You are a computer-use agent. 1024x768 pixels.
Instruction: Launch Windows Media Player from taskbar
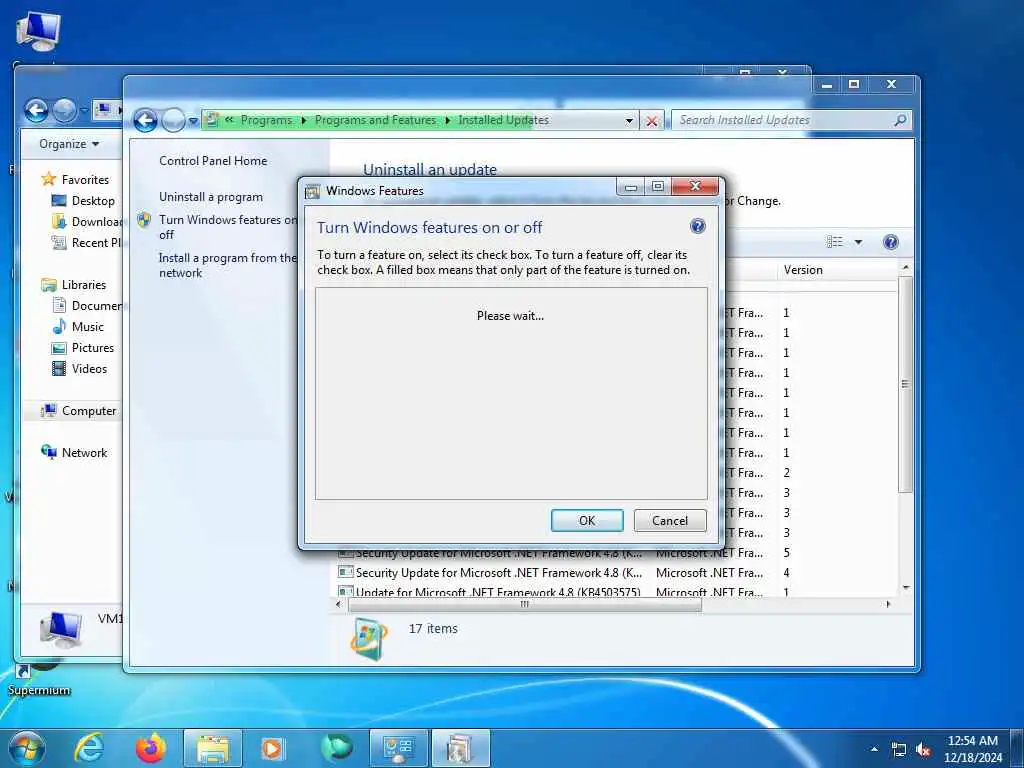272,748
